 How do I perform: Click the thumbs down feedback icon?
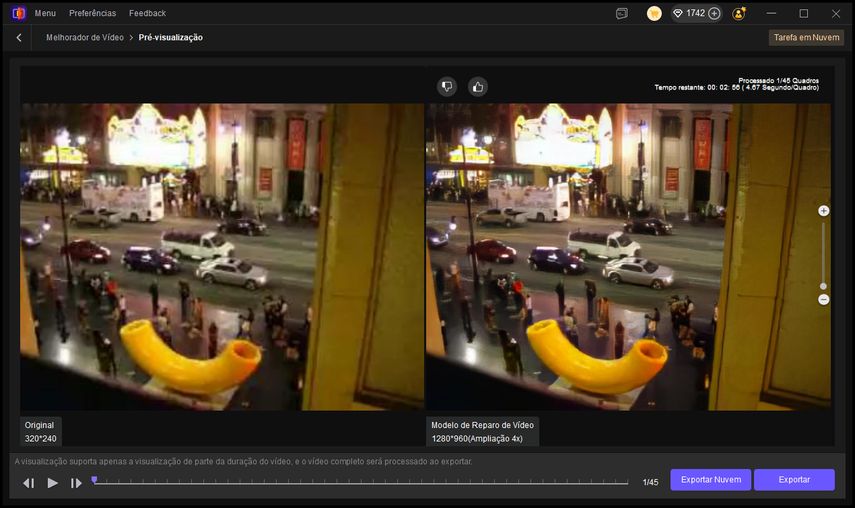coord(447,87)
